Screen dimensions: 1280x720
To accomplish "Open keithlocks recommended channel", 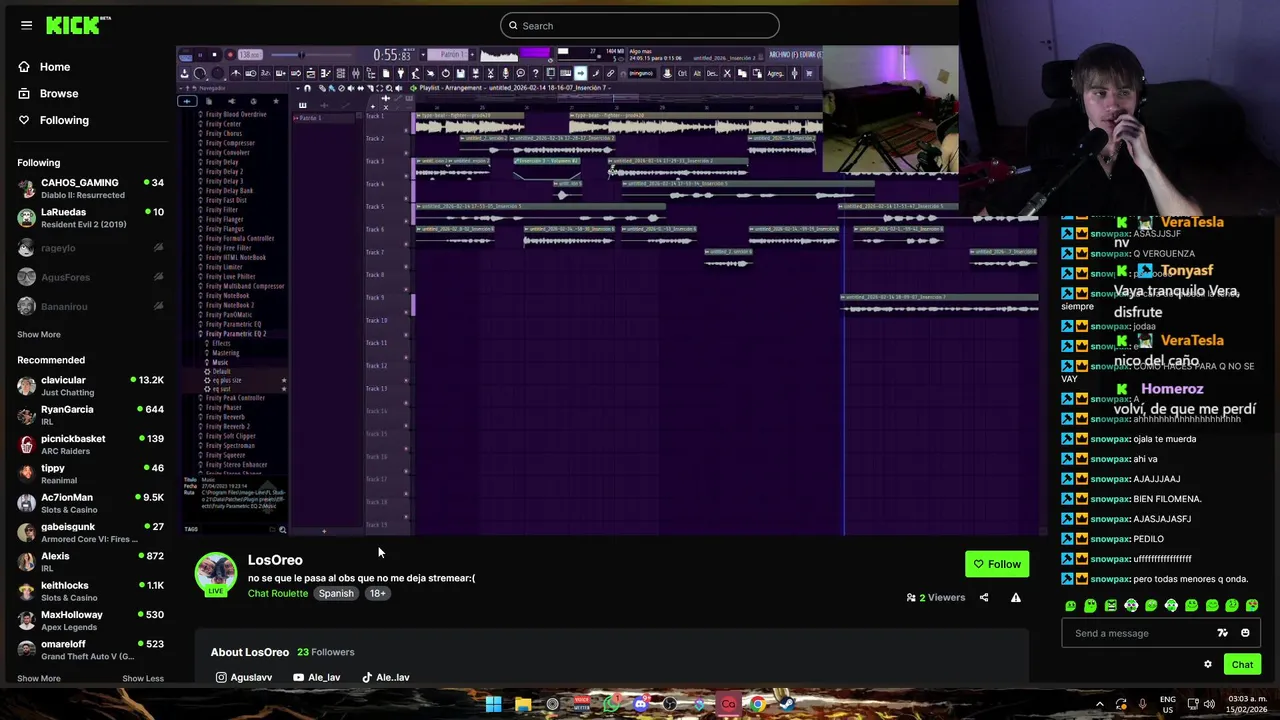I will 90,591.
